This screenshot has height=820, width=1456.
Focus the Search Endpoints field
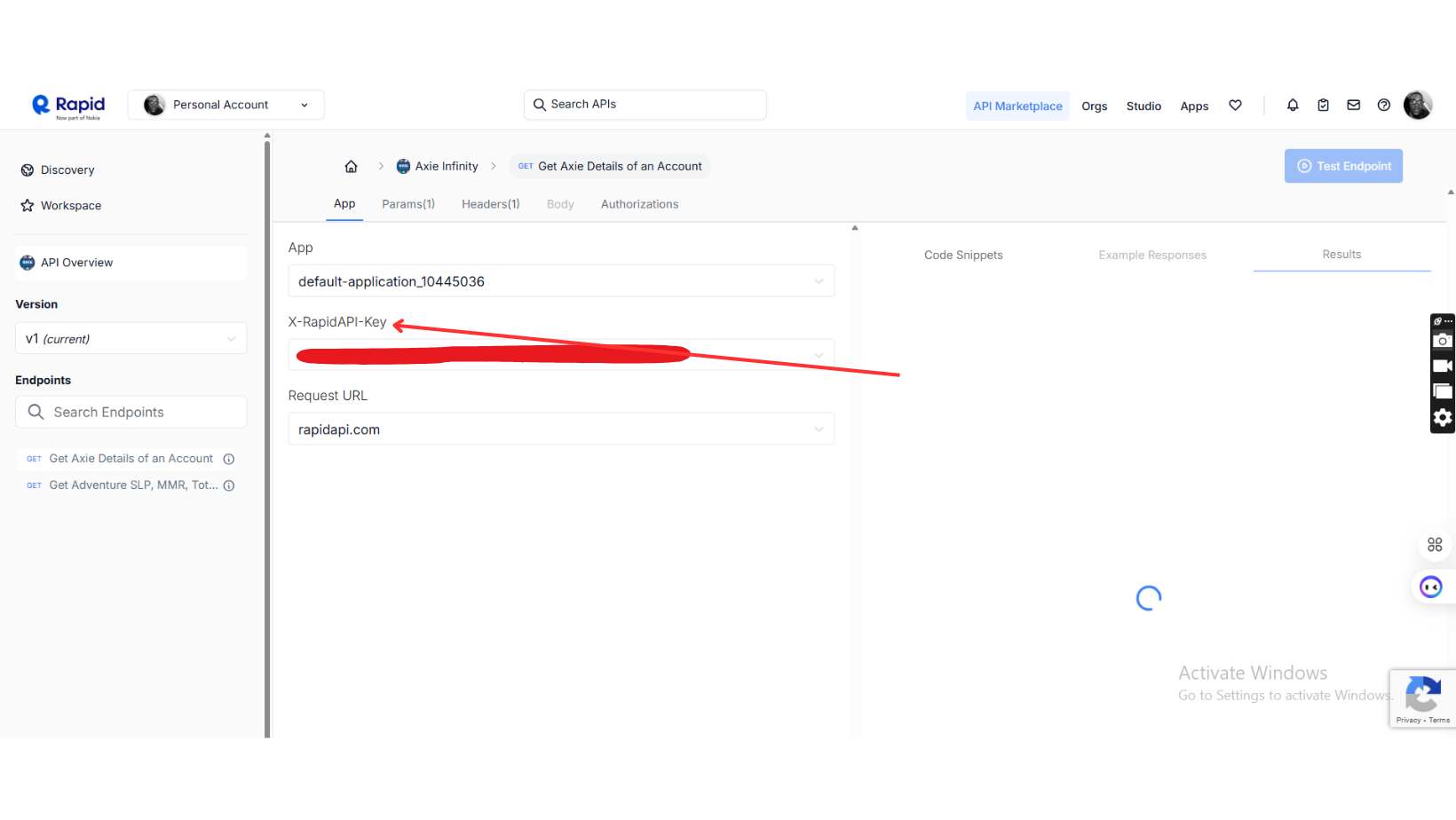(131, 412)
